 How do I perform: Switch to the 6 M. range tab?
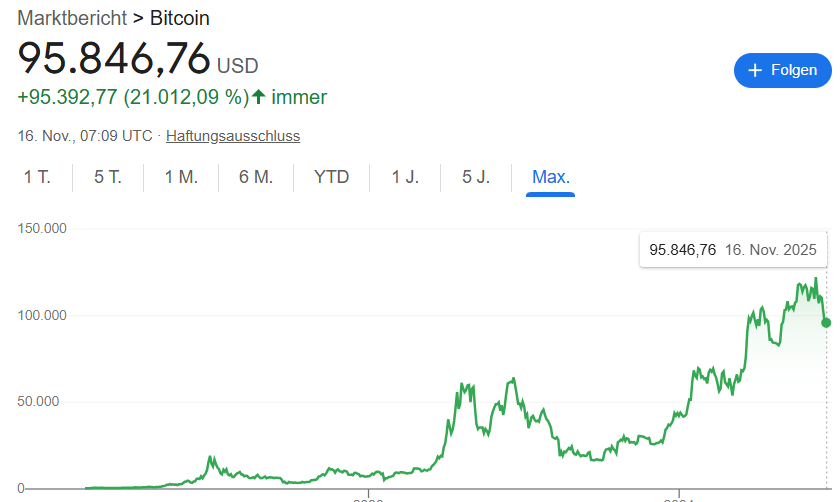click(x=256, y=177)
